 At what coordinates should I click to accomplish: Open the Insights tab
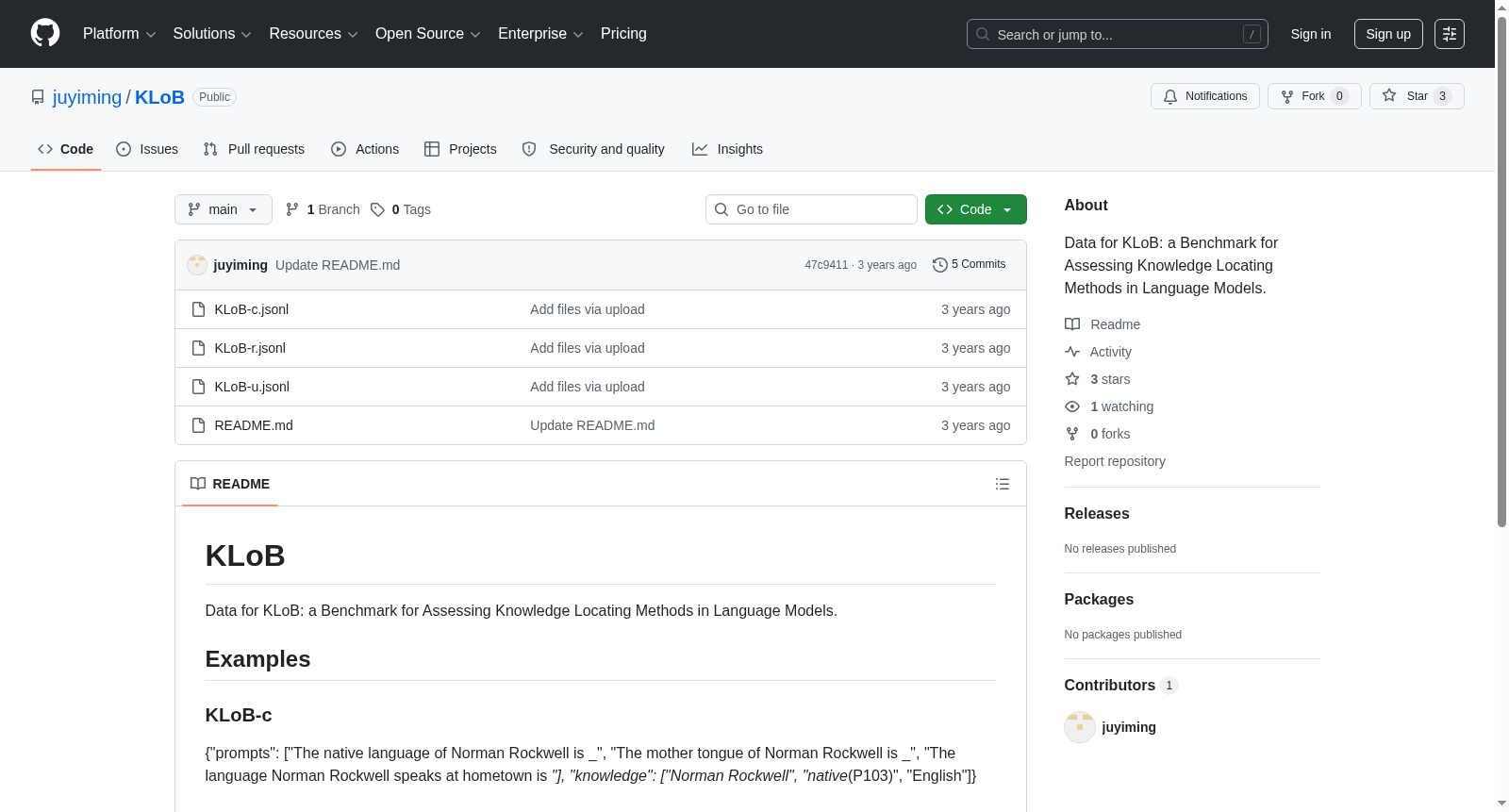tap(727, 149)
